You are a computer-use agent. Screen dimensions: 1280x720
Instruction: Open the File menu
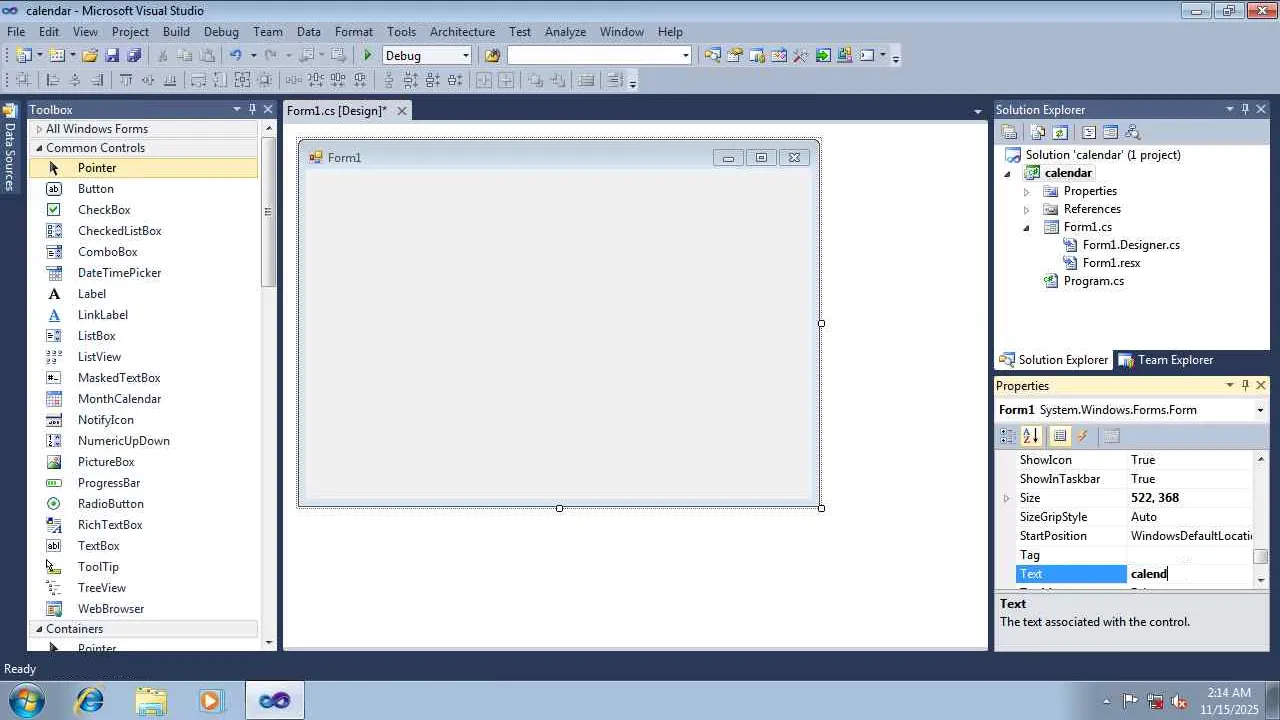tap(16, 32)
